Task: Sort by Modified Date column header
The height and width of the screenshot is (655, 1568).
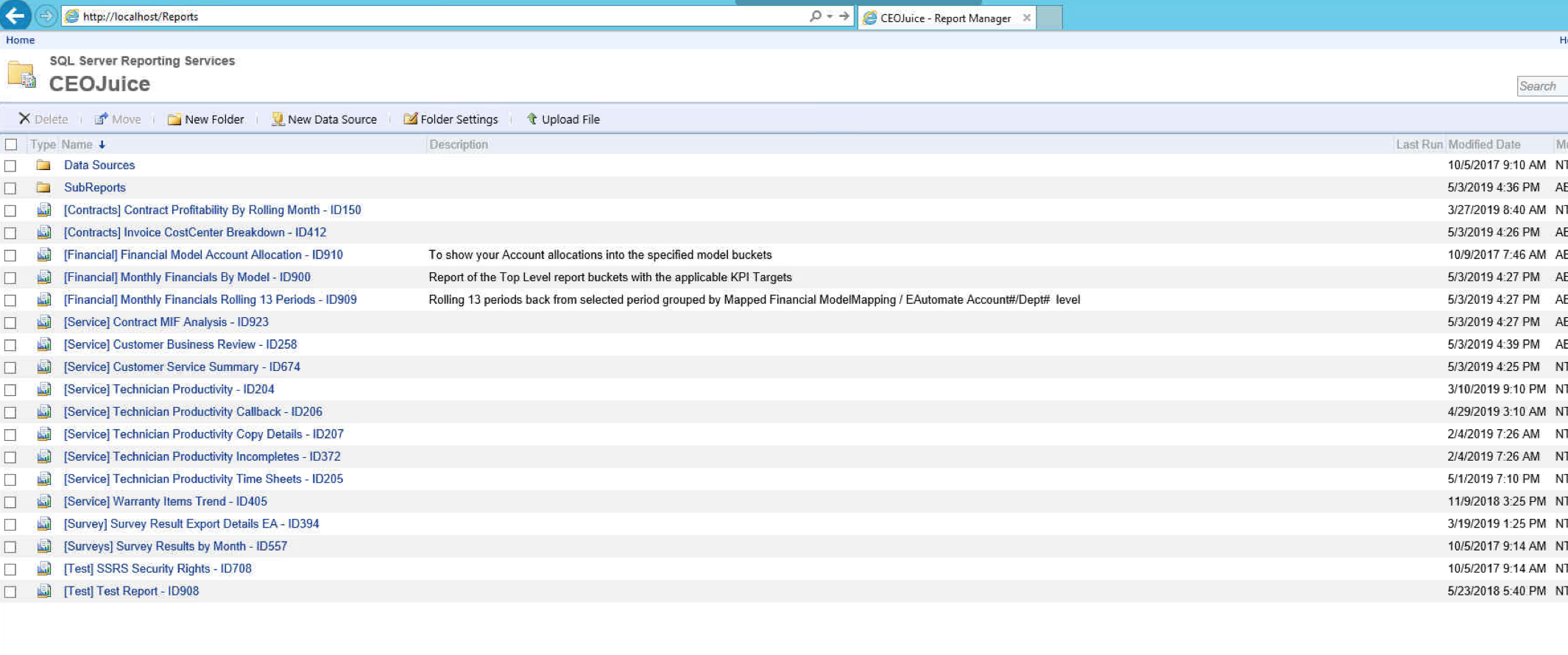Action: 1484,144
